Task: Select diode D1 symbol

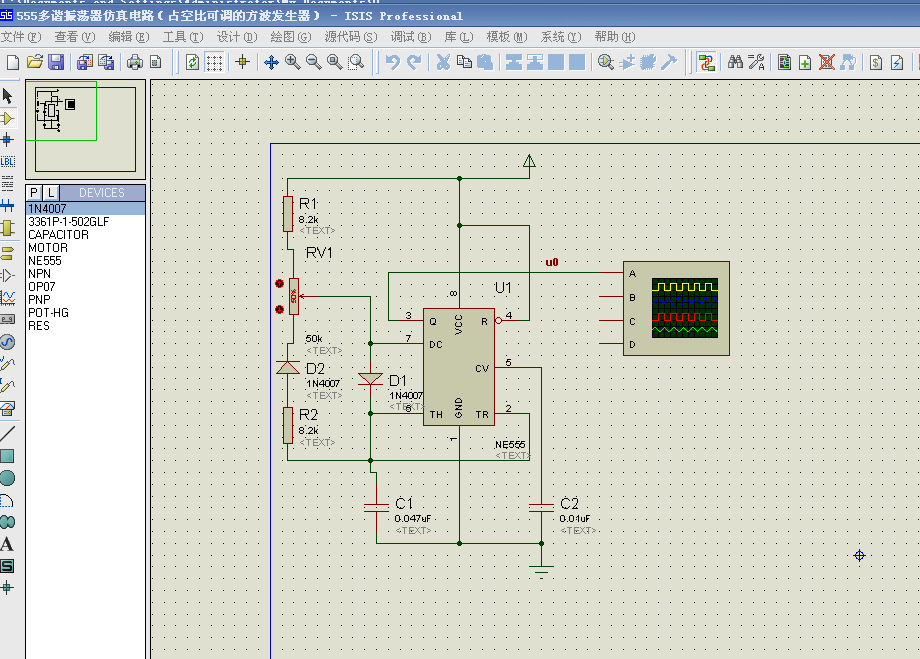Action: [370, 379]
